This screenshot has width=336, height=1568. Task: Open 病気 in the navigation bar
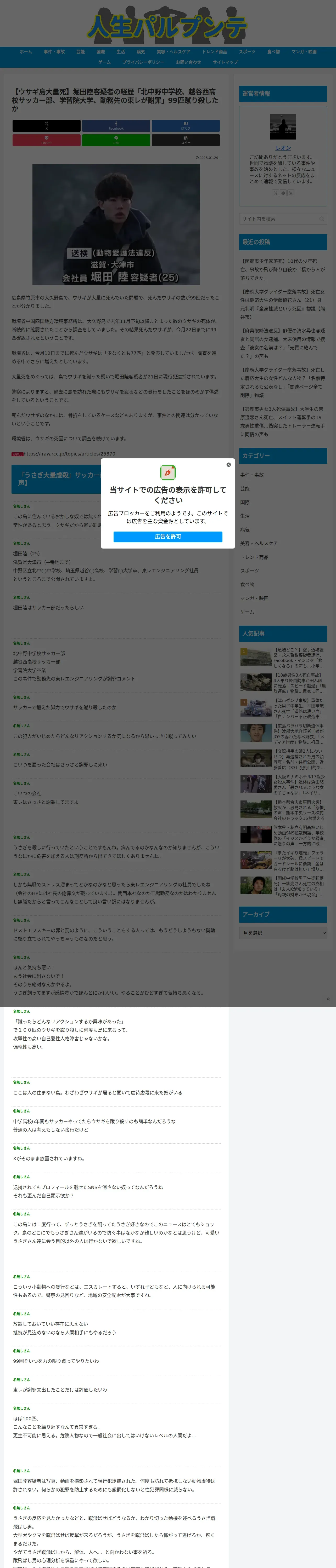click(x=141, y=52)
